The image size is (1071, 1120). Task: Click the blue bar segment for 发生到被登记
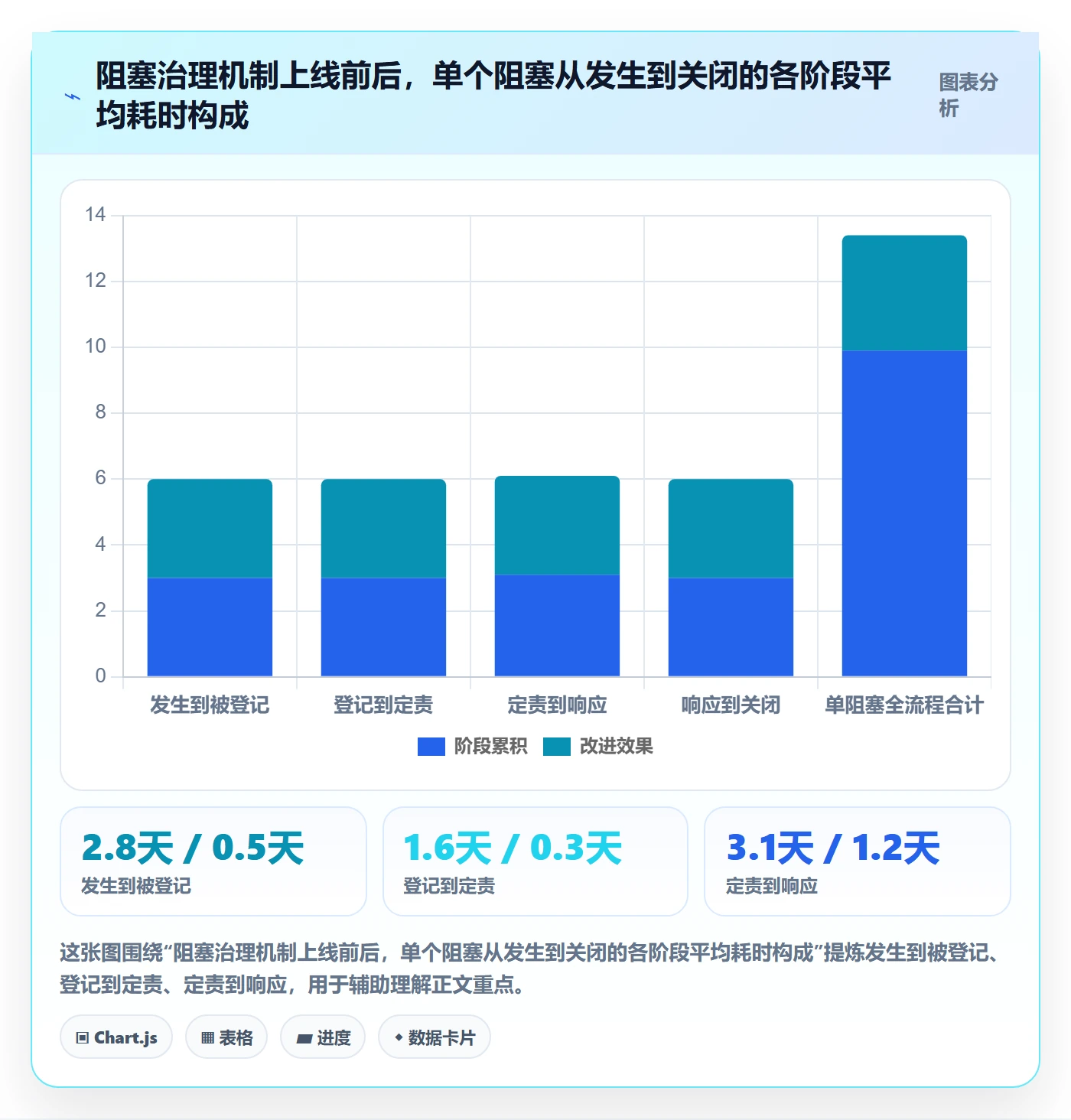pos(210,627)
